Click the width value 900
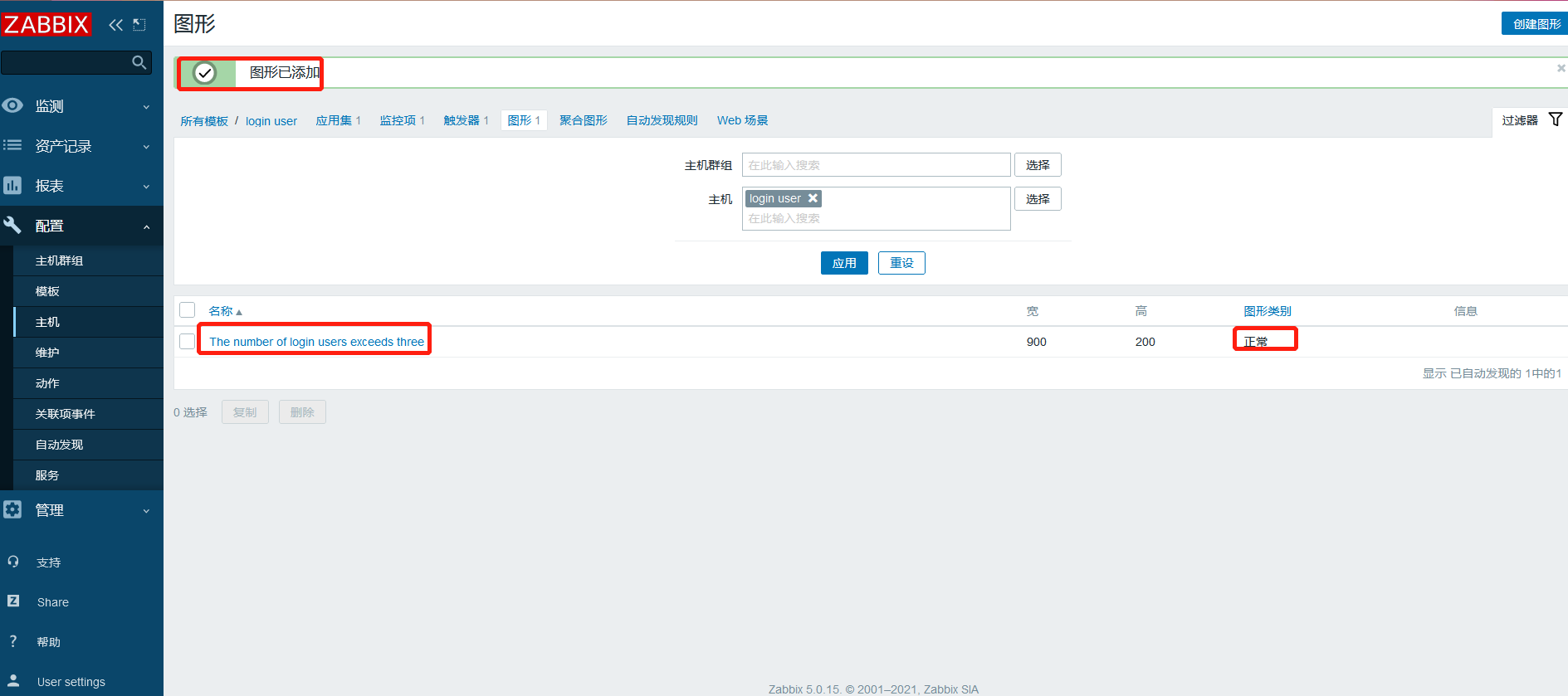The image size is (1568, 696). coord(1036,342)
